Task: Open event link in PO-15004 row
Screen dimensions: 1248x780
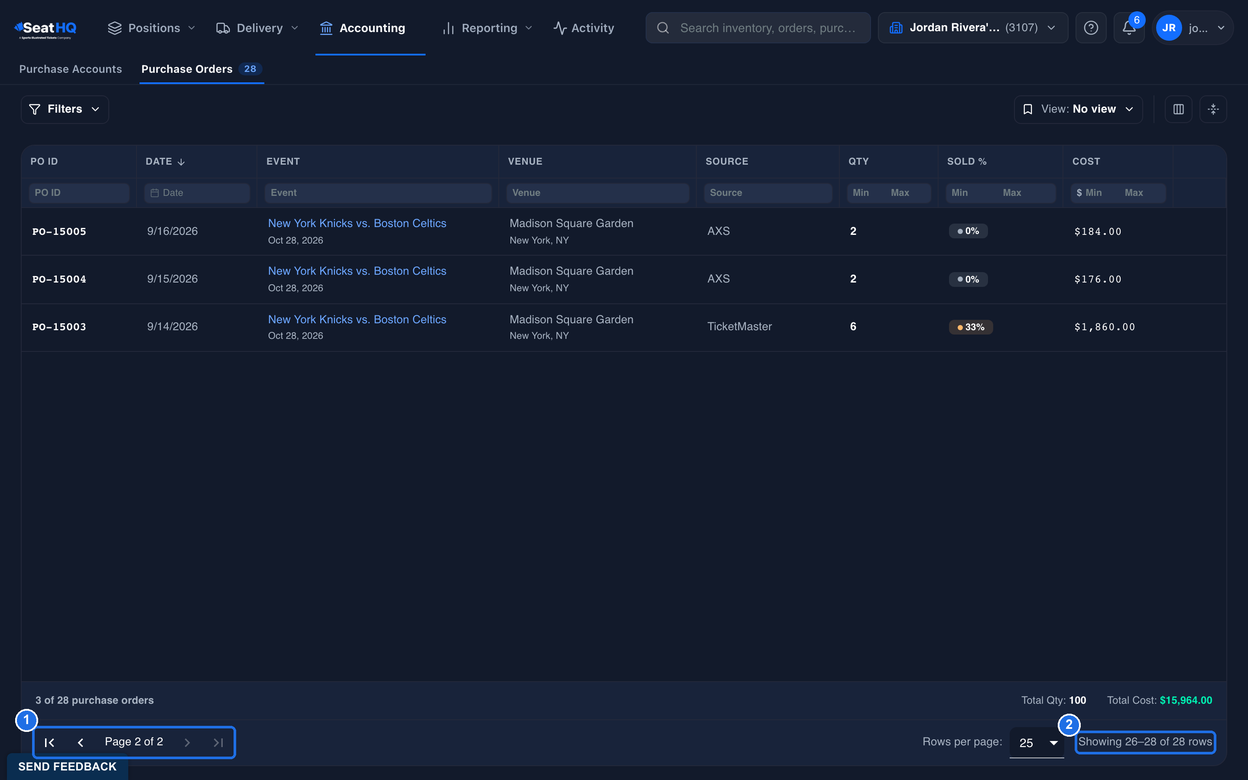Action: (357, 271)
